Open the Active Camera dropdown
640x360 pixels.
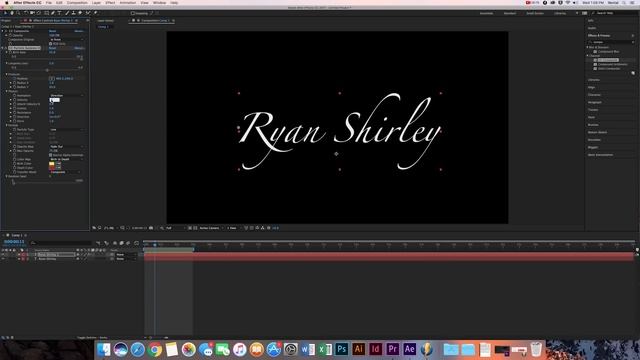(211, 228)
